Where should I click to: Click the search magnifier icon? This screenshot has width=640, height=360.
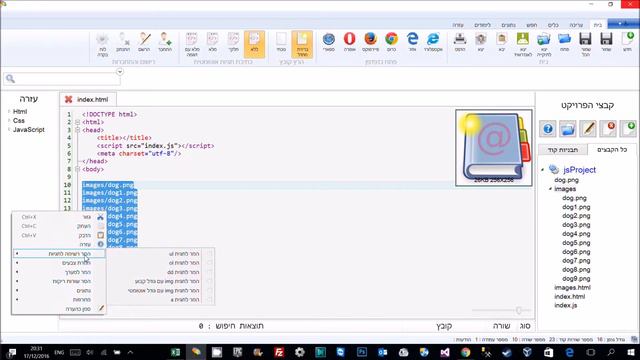pyautogui.click(x=11, y=78)
